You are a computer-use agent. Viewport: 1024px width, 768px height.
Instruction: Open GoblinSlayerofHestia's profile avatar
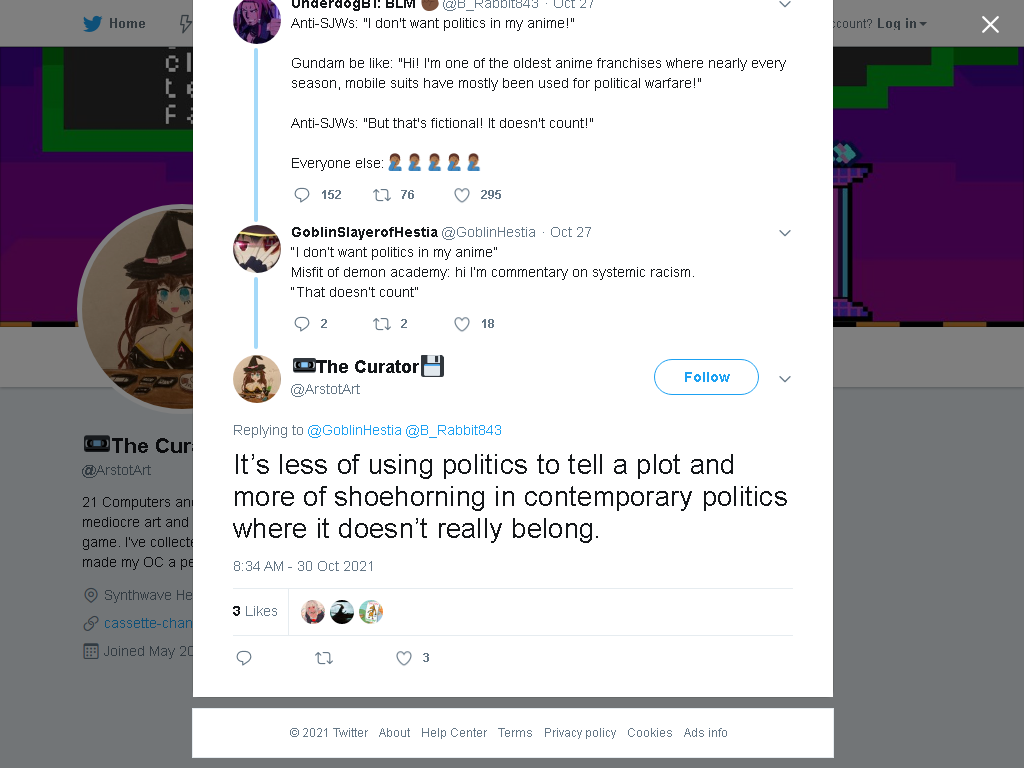point(257,249)
